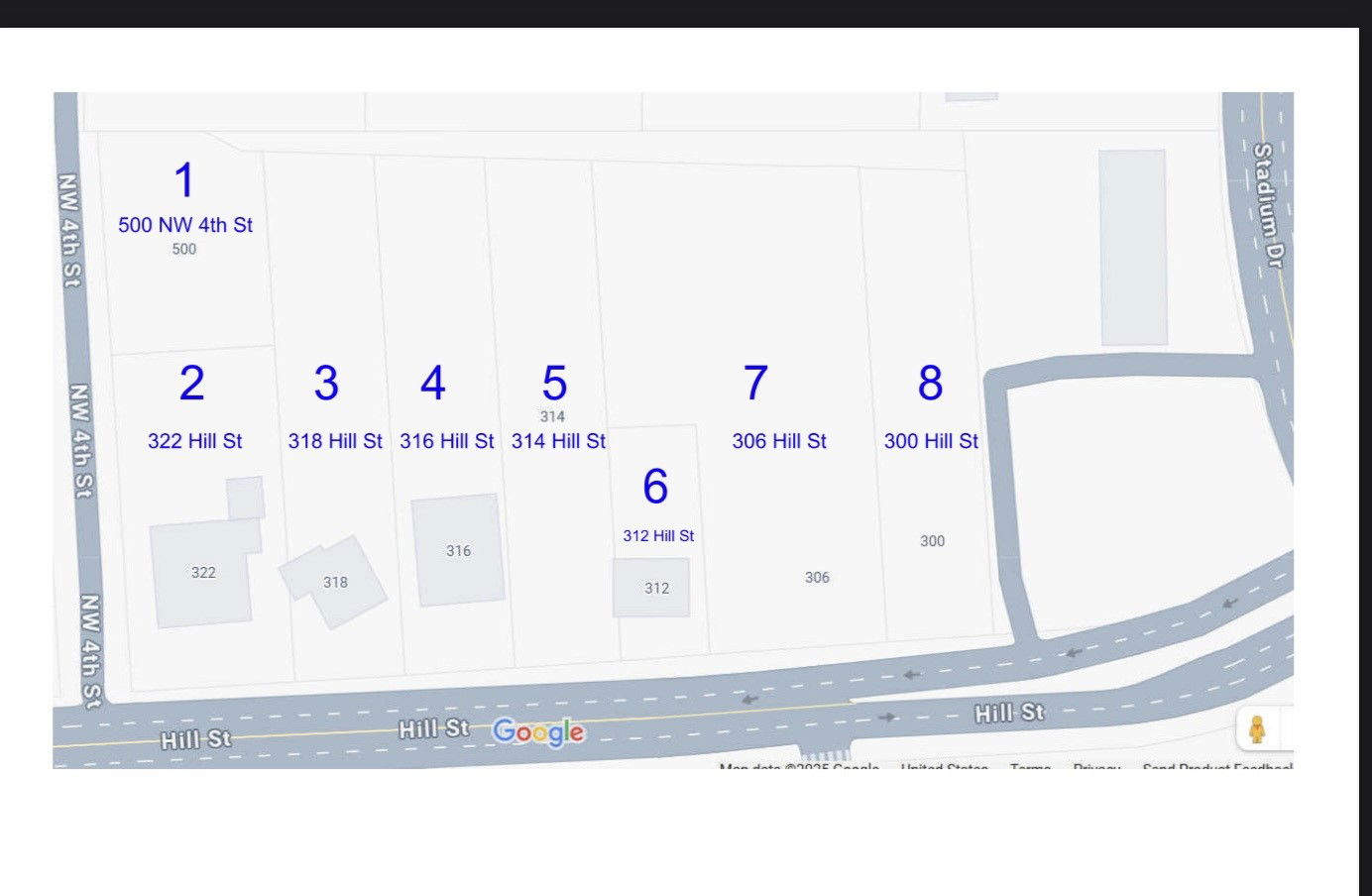Click the Google logo on the map
Viewport: 1372px width, 896px height.
click(538, 731)
